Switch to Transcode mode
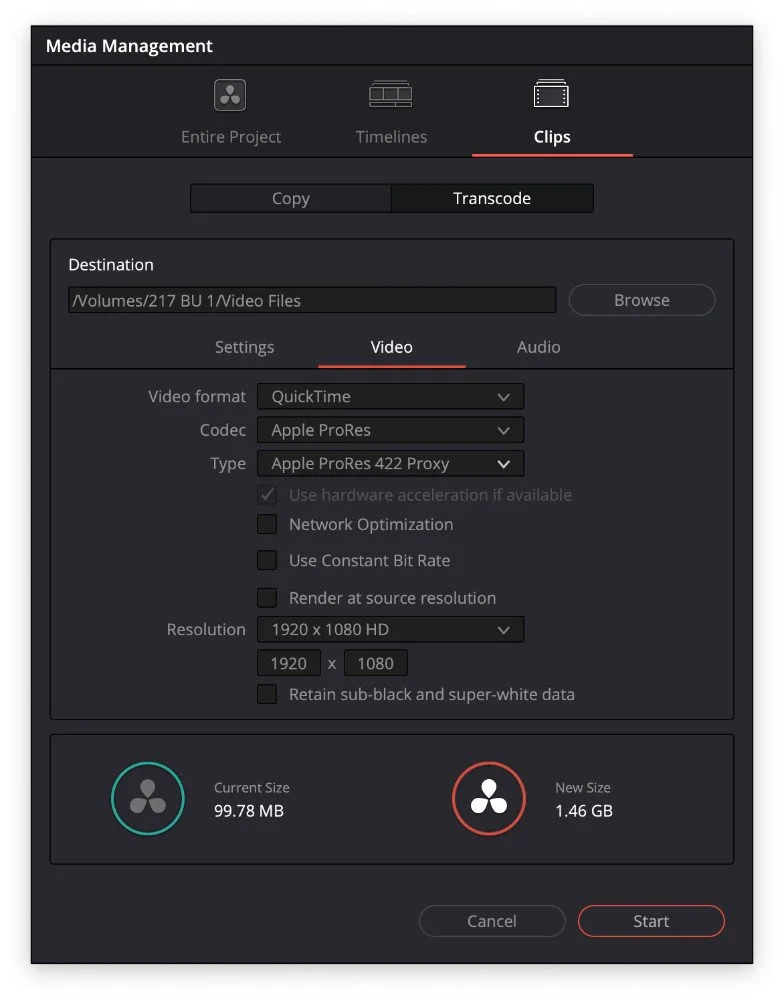784x1000 pixels. 492,198
